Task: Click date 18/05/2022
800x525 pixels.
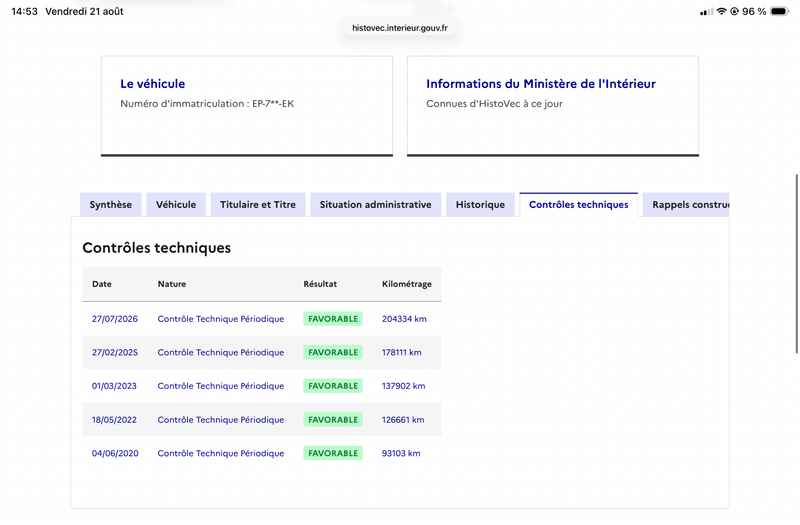Action: [x=114, y=420]
